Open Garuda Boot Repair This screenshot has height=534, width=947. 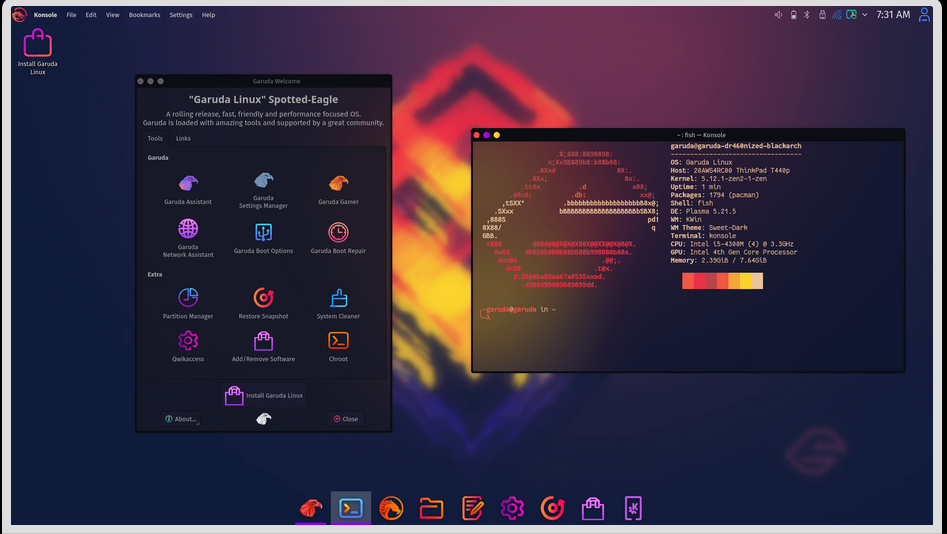(338, 238)
